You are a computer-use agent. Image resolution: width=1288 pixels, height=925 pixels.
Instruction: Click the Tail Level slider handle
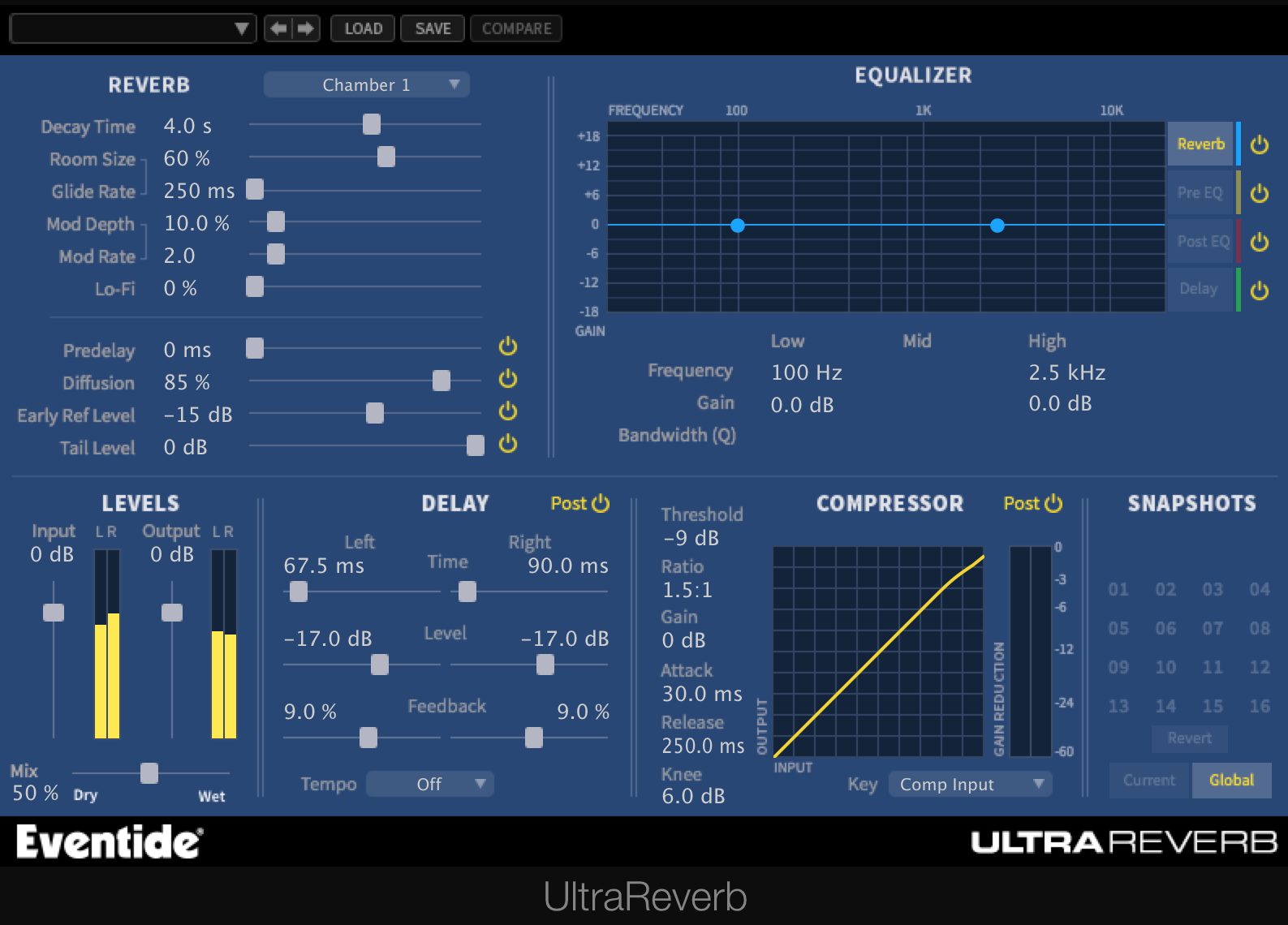pos(476,445)
